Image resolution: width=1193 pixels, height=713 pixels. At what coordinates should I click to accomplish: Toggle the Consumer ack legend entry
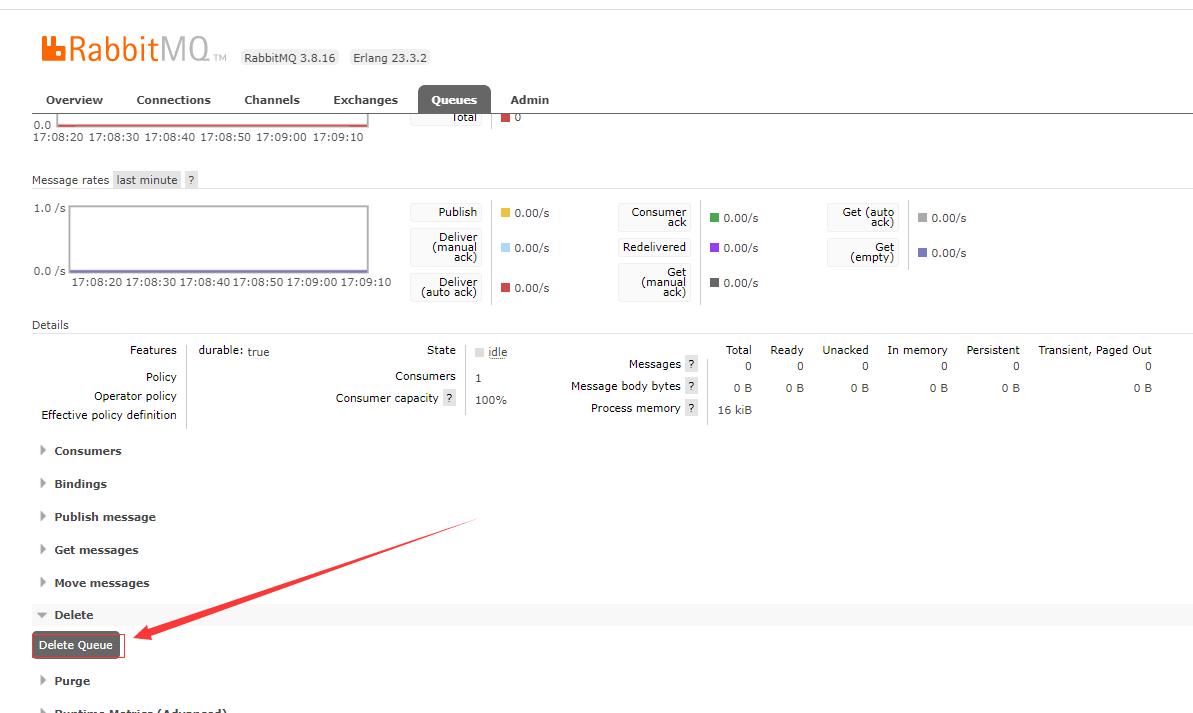click(654, 217)
